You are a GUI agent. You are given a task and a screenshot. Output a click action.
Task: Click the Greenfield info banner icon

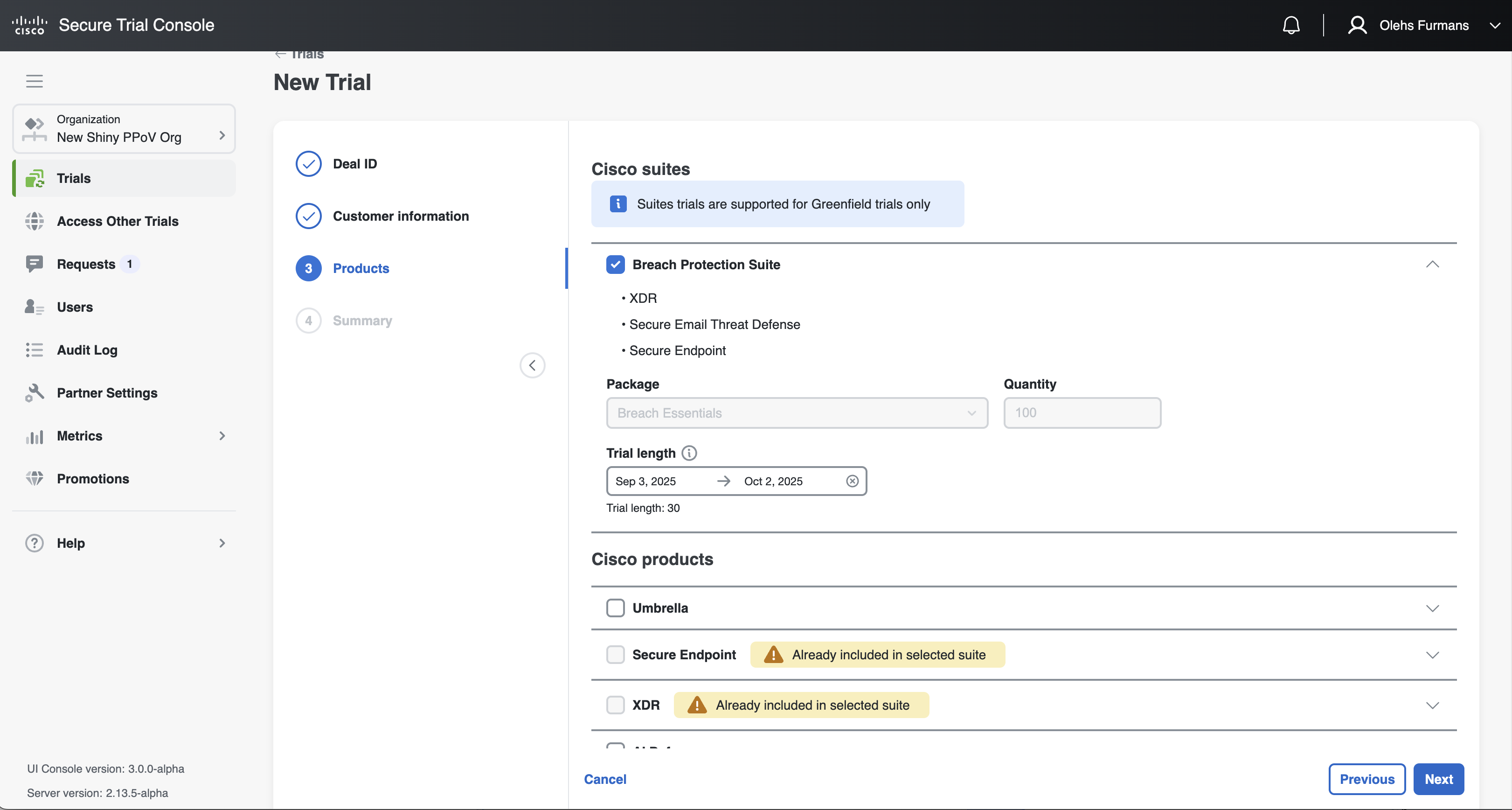click(x=617, y=204)
